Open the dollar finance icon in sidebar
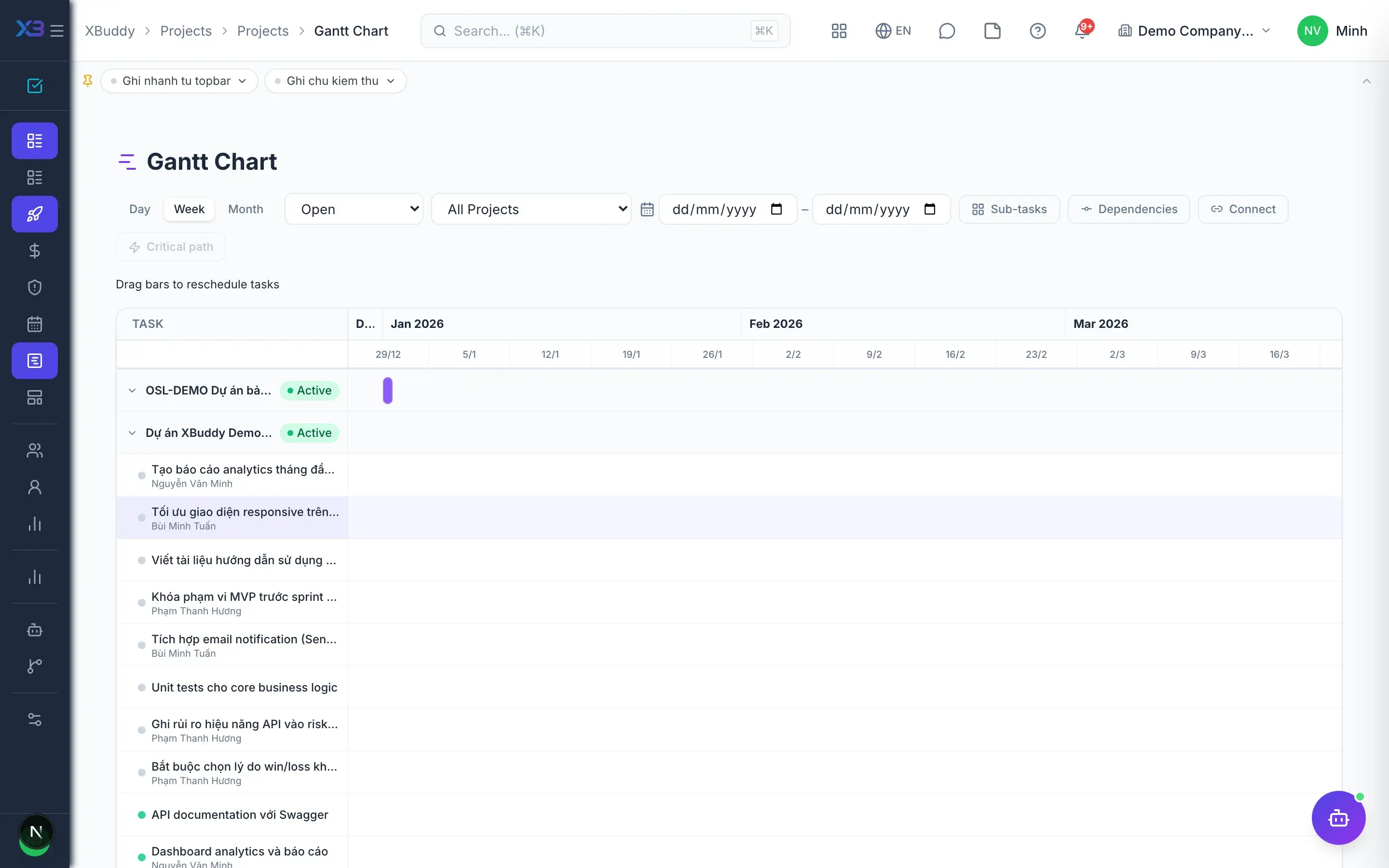The width and height of the screenshot is (1389, 868). click(x=34, y=251)
